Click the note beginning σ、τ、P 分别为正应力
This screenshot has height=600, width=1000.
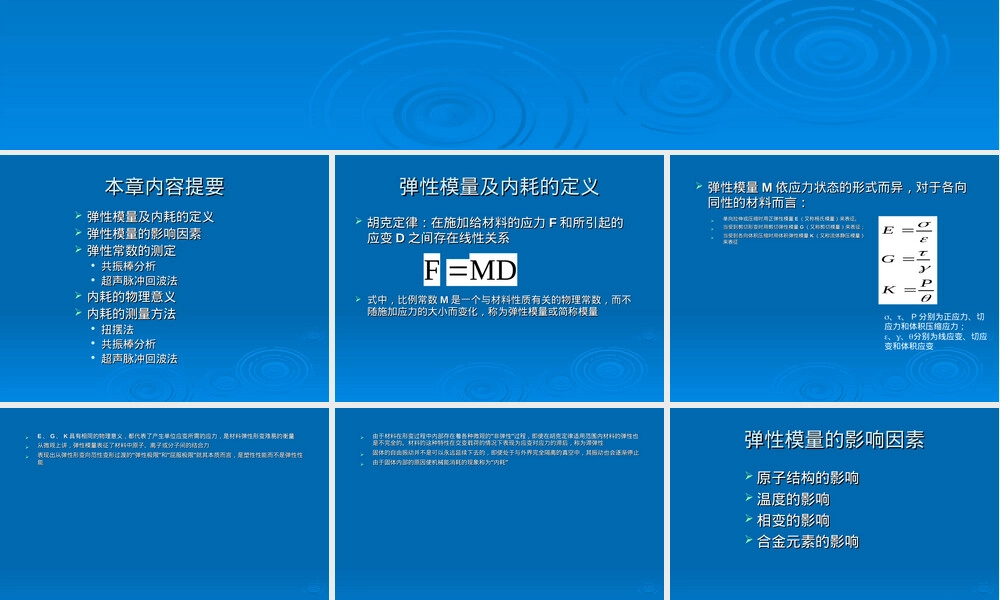935,331
